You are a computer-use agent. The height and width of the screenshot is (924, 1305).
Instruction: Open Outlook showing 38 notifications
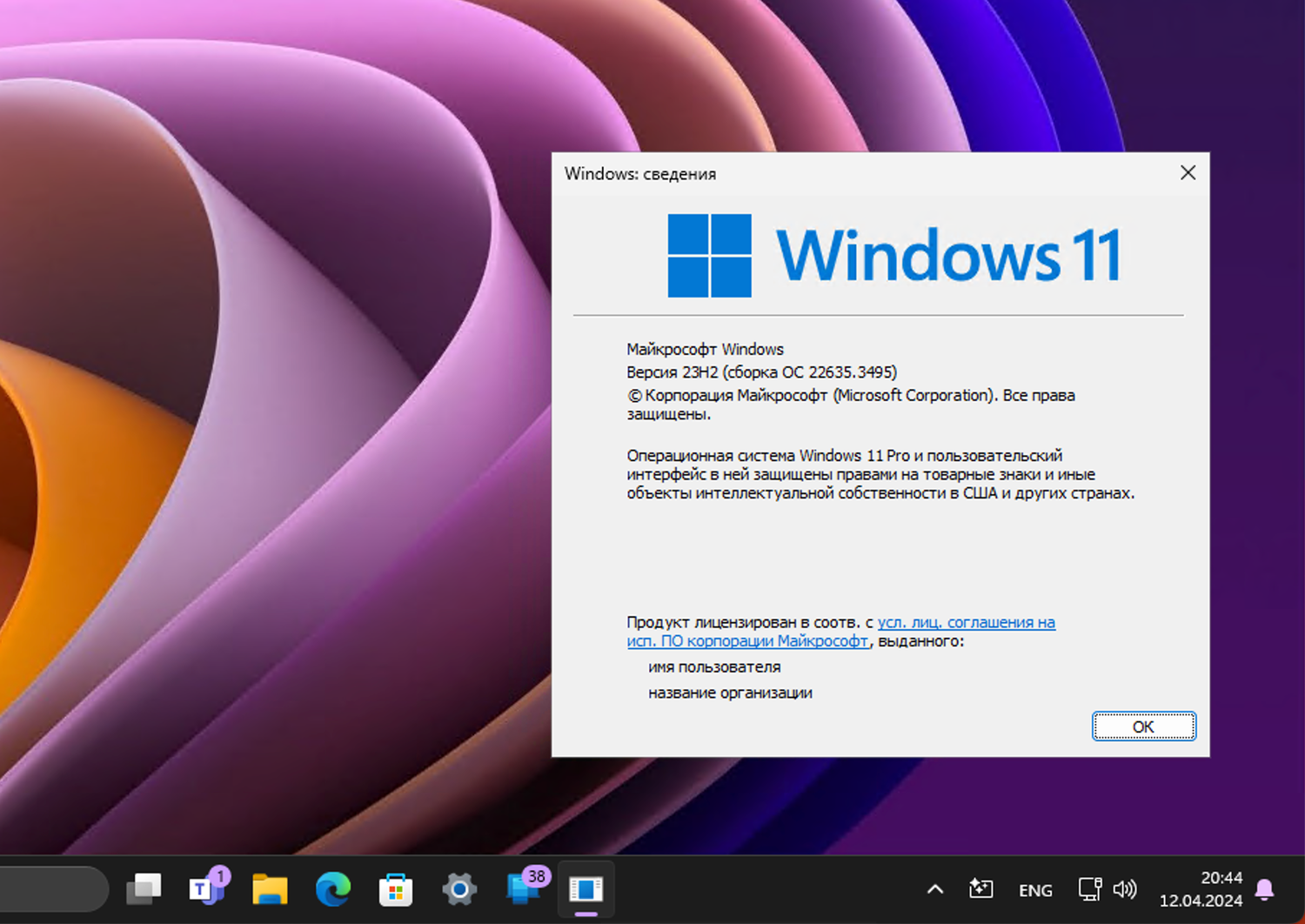(523, 889)
